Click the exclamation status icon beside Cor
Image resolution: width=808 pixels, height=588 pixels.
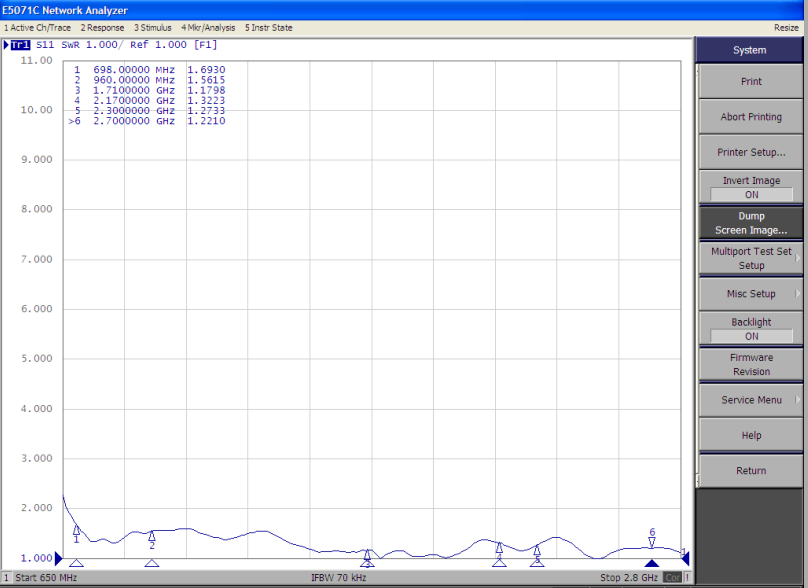(688, 577)
